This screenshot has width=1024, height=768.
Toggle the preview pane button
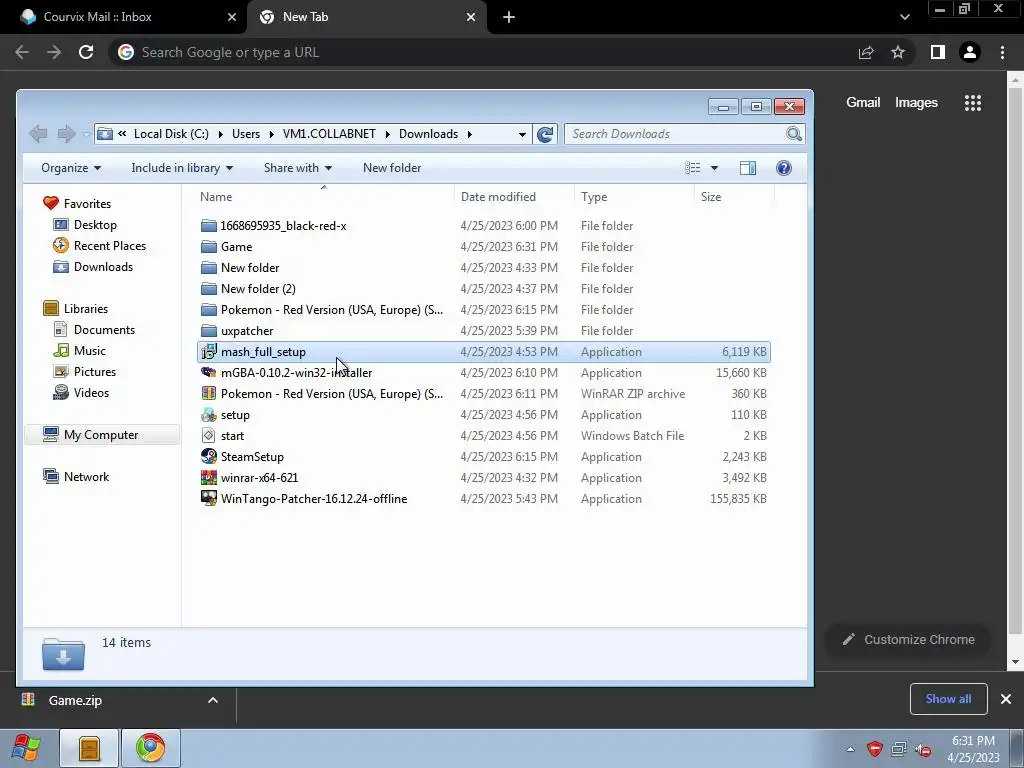(748, 168)
